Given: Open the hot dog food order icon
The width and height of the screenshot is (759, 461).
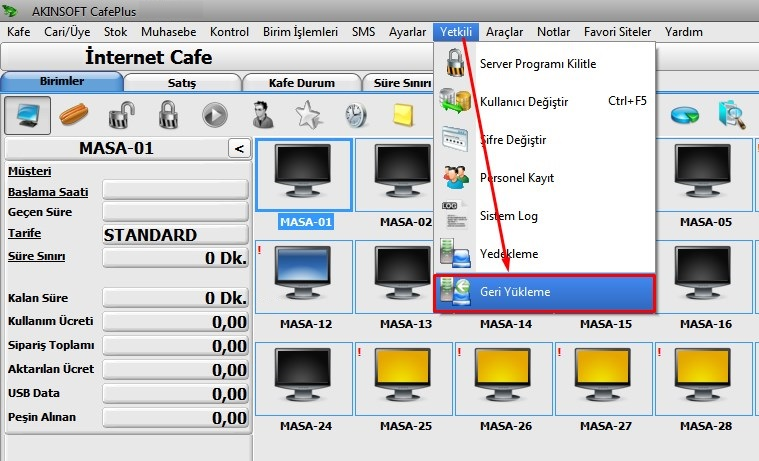Looking at the screenshot, I should pos(74,115).
